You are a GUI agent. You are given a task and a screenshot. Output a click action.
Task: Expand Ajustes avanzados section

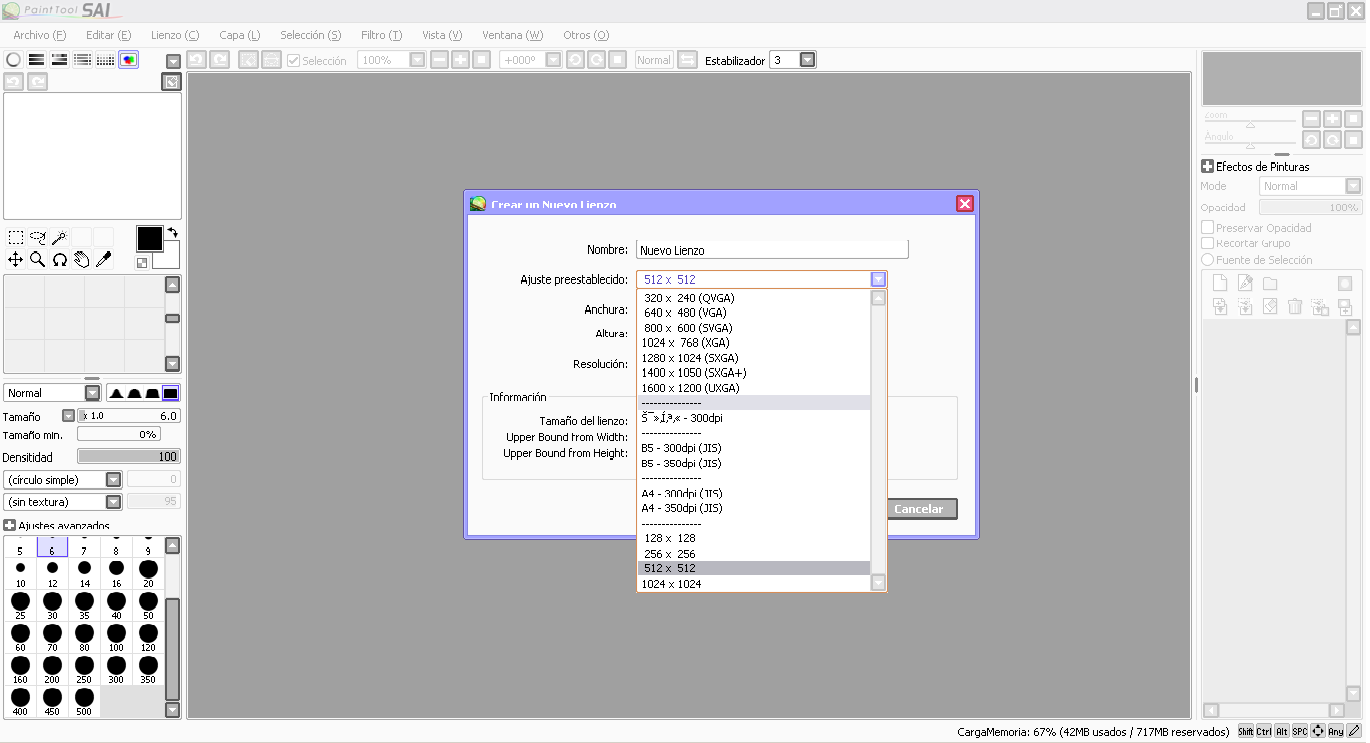click(10, 525)
